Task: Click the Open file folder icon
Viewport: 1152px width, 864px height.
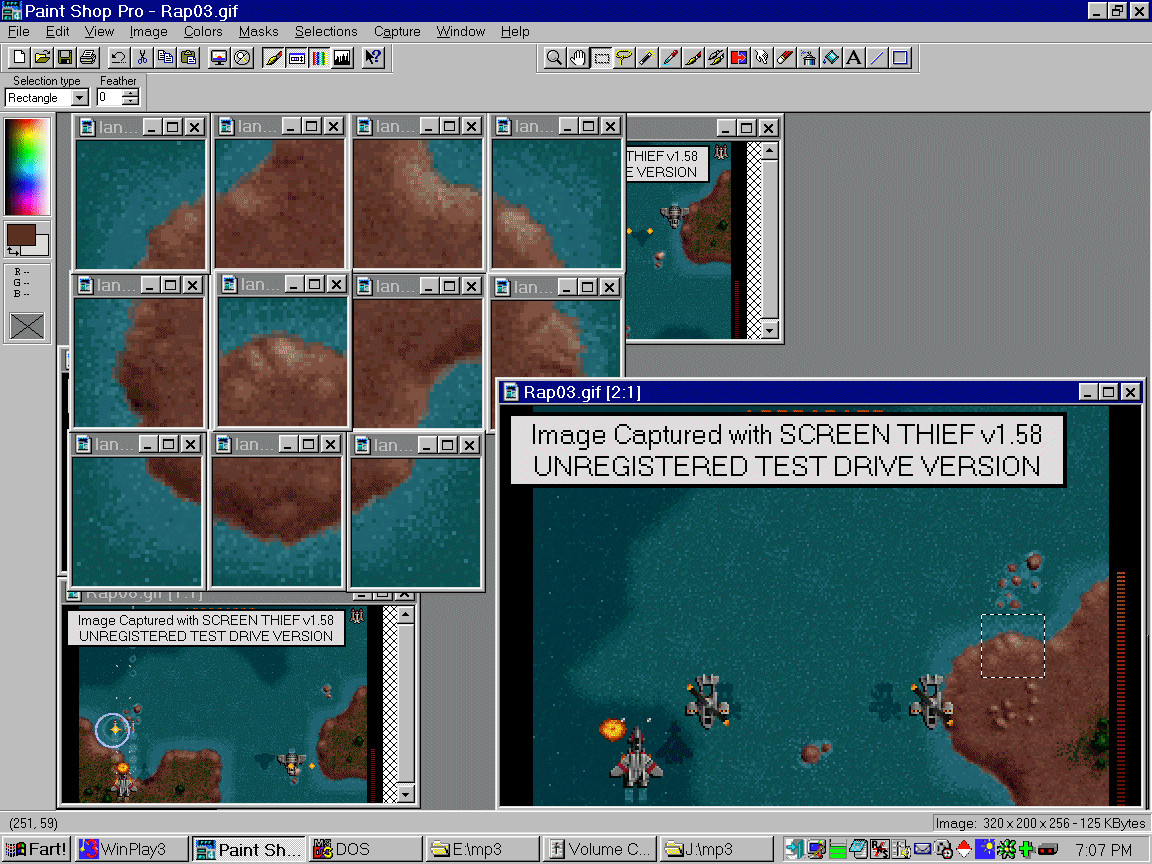Action: [43, 57]
